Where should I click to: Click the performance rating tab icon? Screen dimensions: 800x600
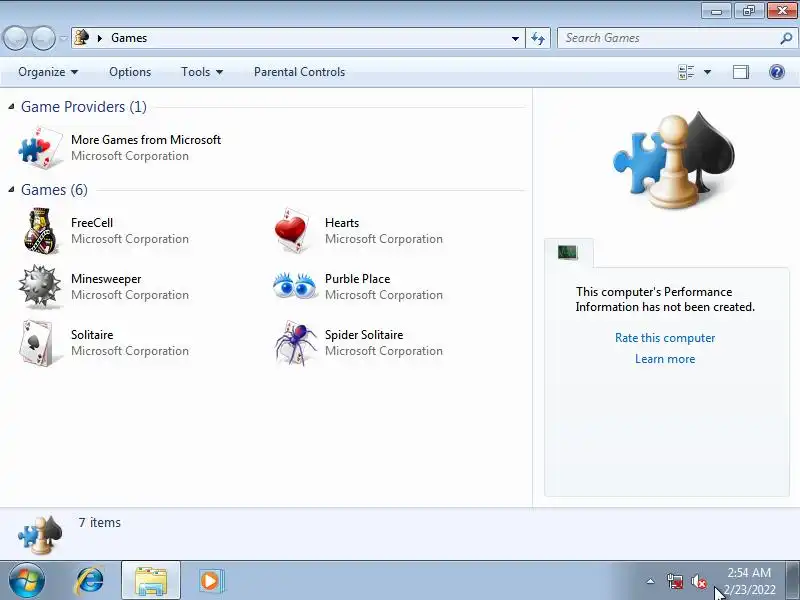click(567, 252)
